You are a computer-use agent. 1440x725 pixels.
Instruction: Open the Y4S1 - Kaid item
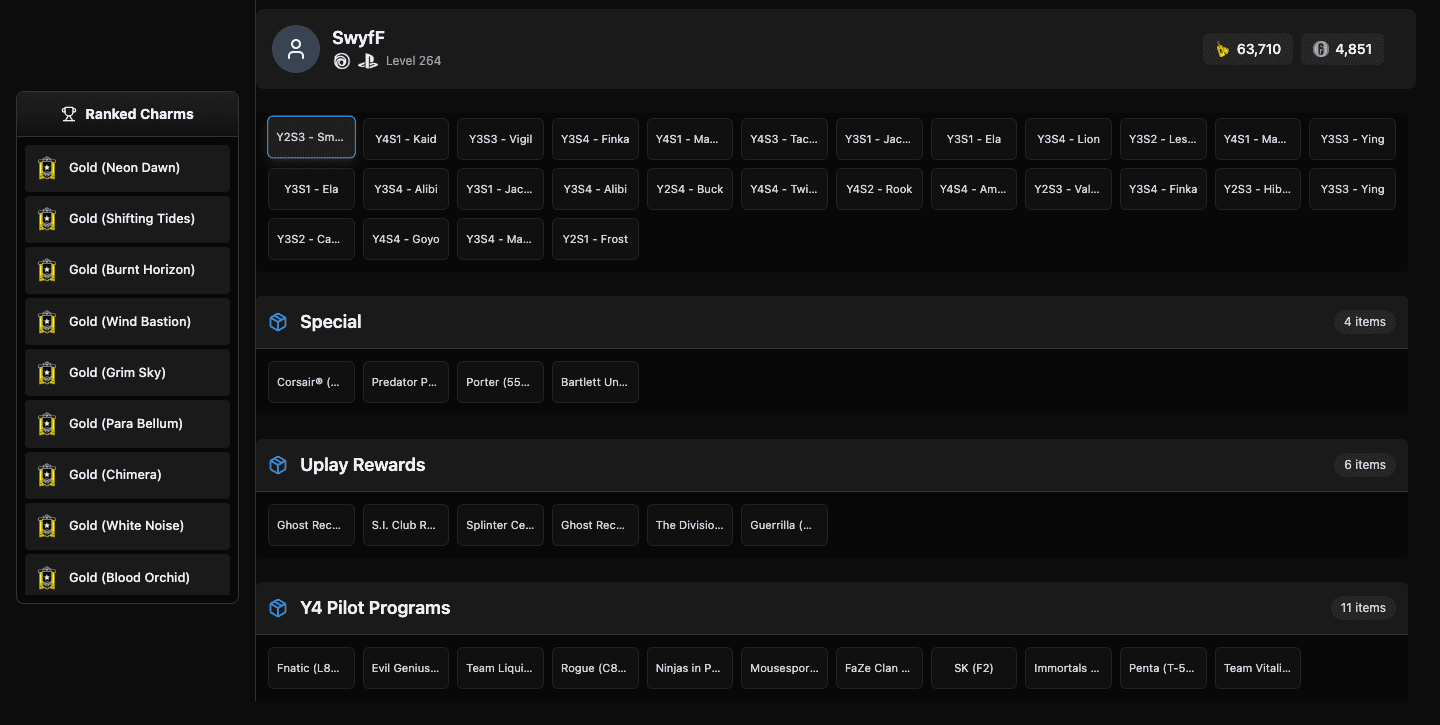pos(405,139)
